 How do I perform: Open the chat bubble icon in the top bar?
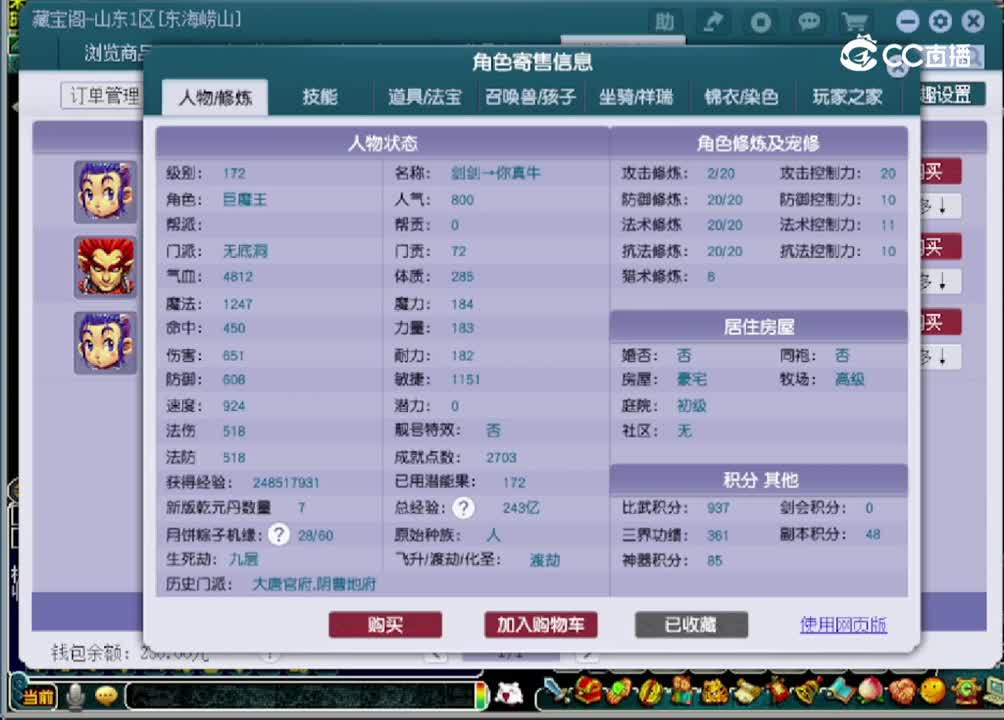click(809, 22)
